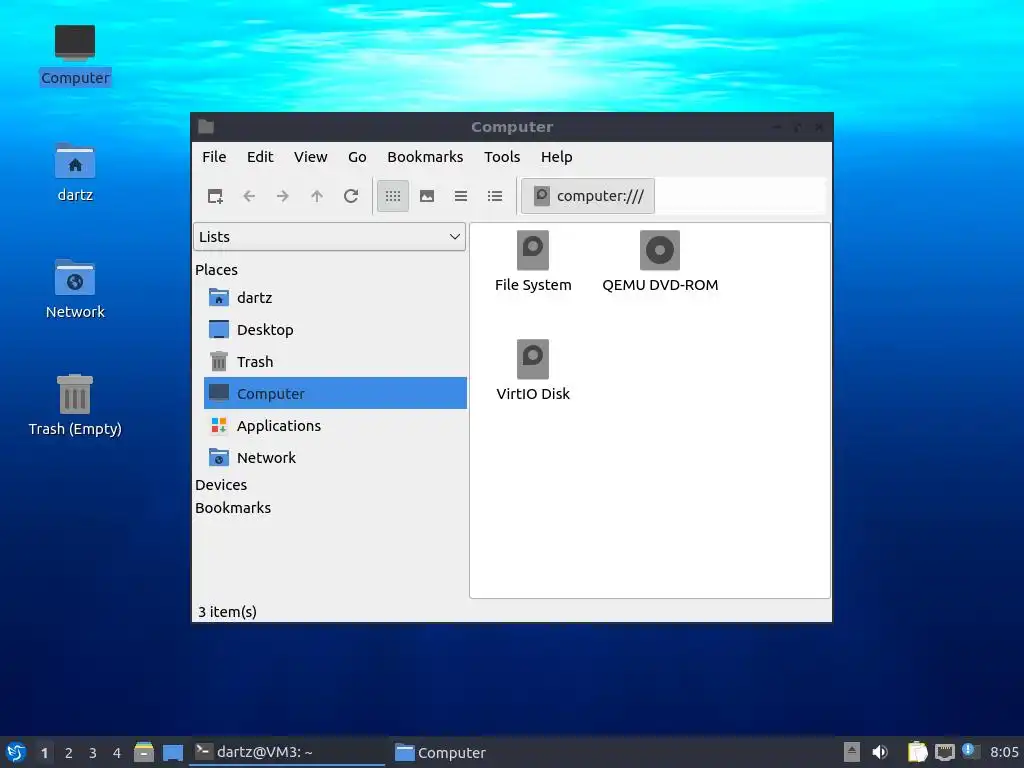
Task: Select the Computer desktop icon
Action: pos(75,56)
